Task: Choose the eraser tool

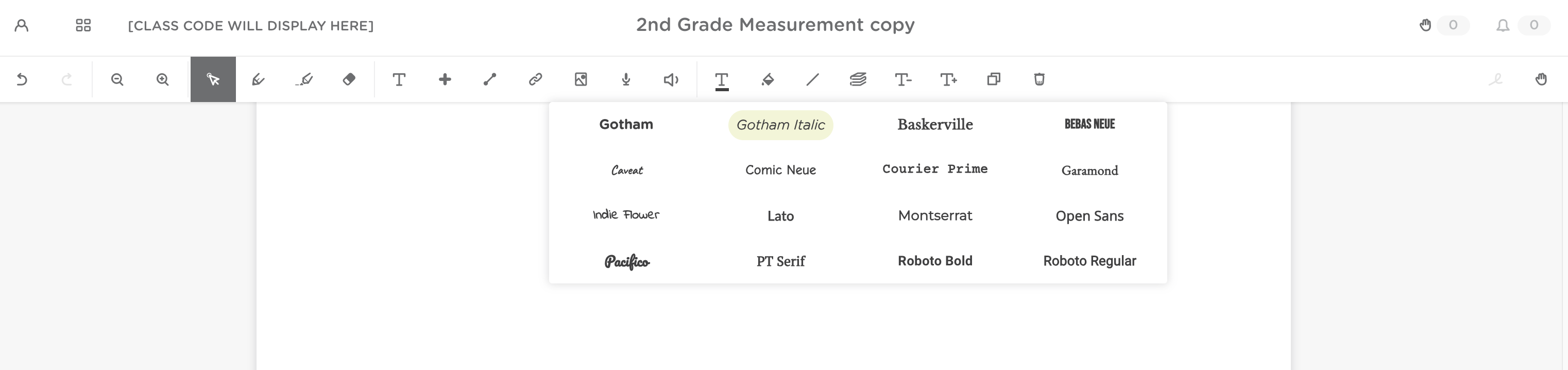Action: click(349, 80)
